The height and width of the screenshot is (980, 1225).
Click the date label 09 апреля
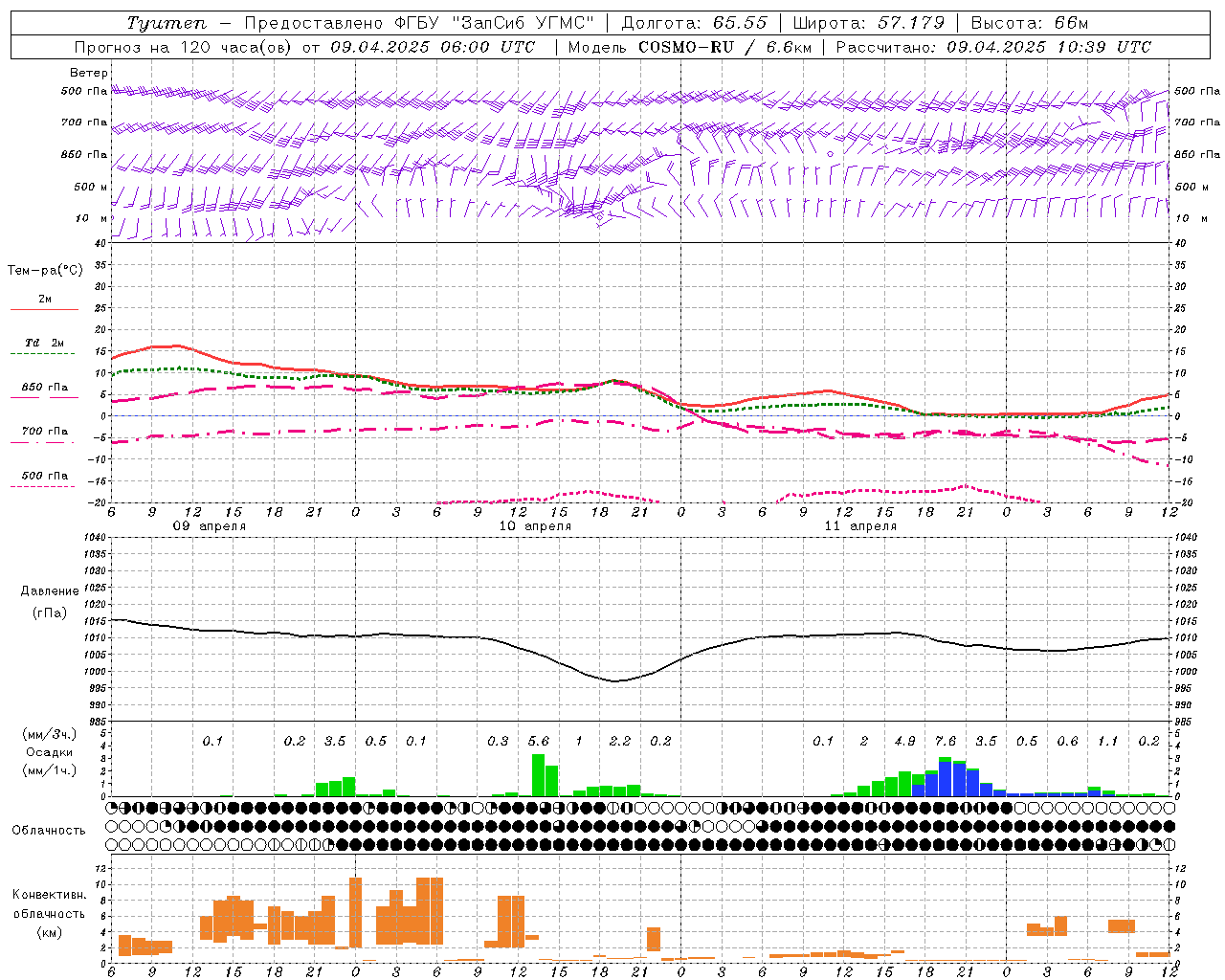(209, 526)
